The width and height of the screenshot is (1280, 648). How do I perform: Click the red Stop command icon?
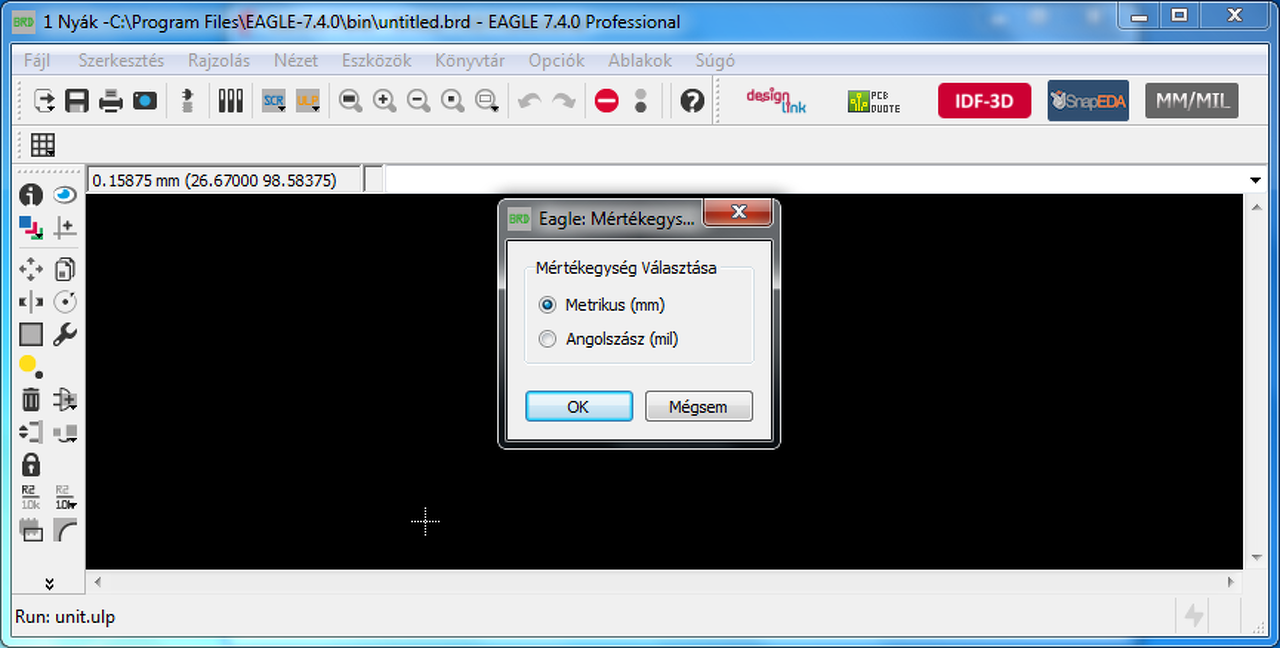[x=606, y=100]
